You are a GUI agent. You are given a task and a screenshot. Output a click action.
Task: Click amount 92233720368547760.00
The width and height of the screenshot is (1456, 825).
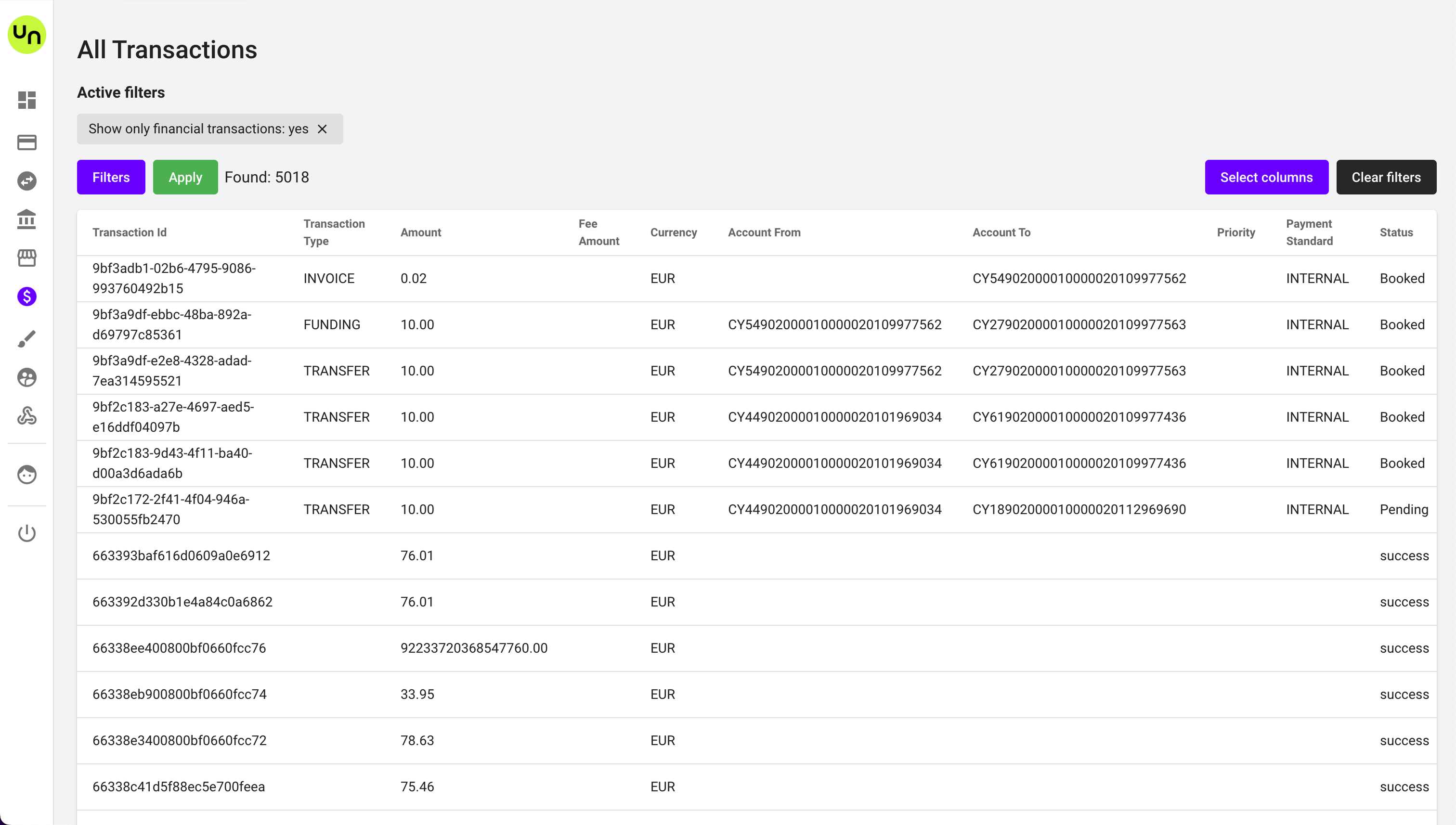(x=474, y=648)
